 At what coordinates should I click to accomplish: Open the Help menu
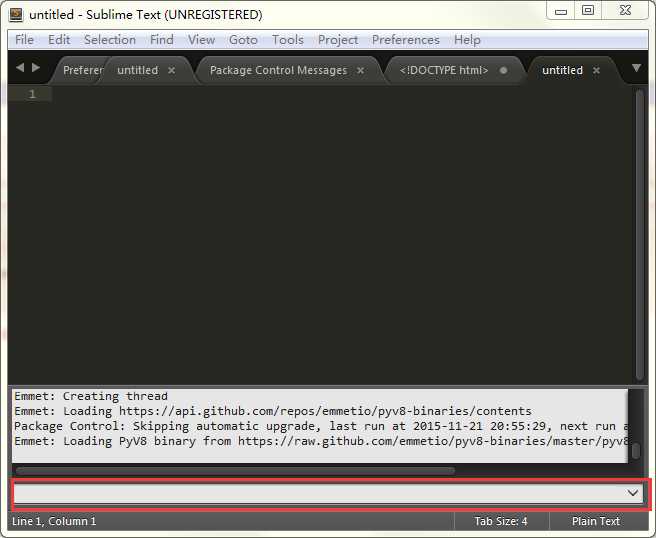pos(467,40)
